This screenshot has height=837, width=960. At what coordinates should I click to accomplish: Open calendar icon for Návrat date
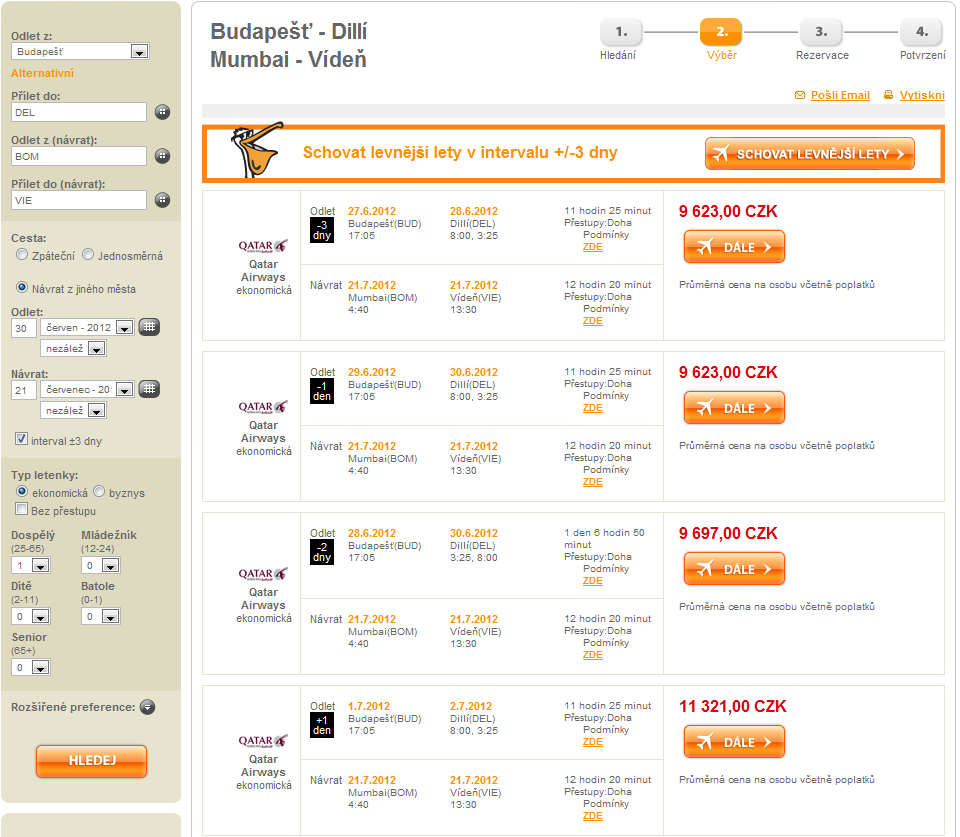[x=149, y=389]
